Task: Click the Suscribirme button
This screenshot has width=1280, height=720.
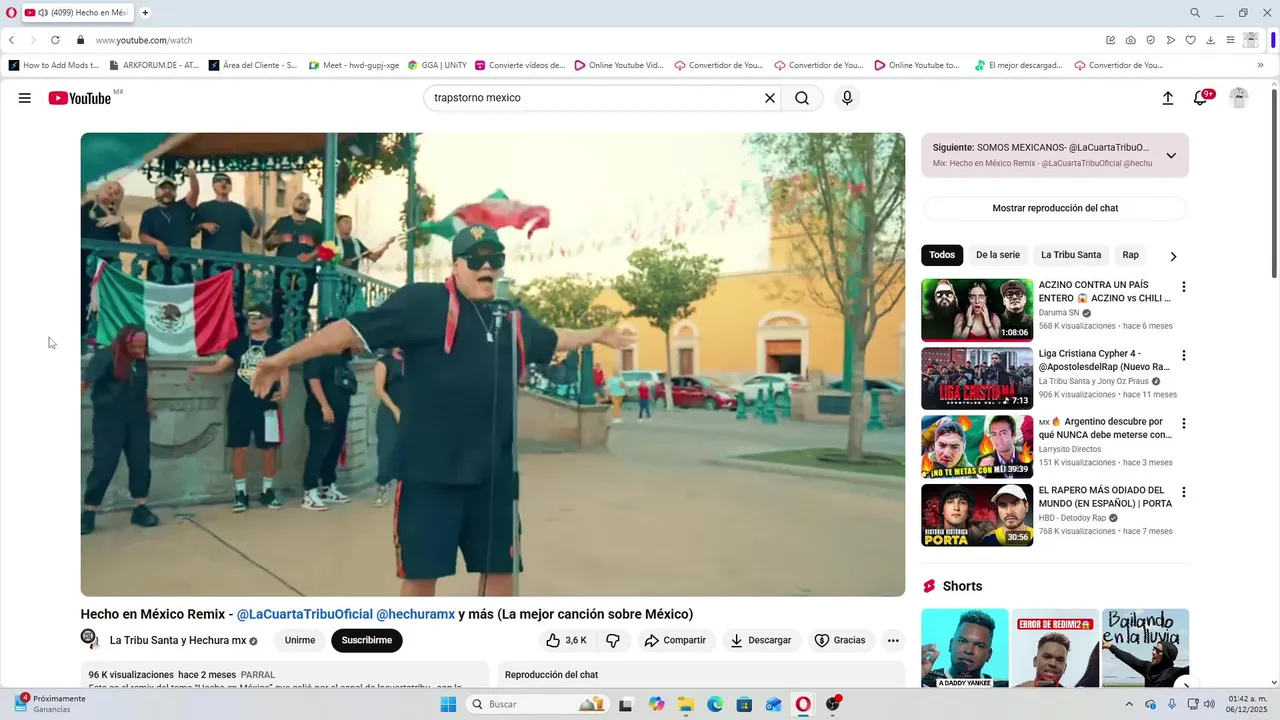Action: tap(367, 640)
